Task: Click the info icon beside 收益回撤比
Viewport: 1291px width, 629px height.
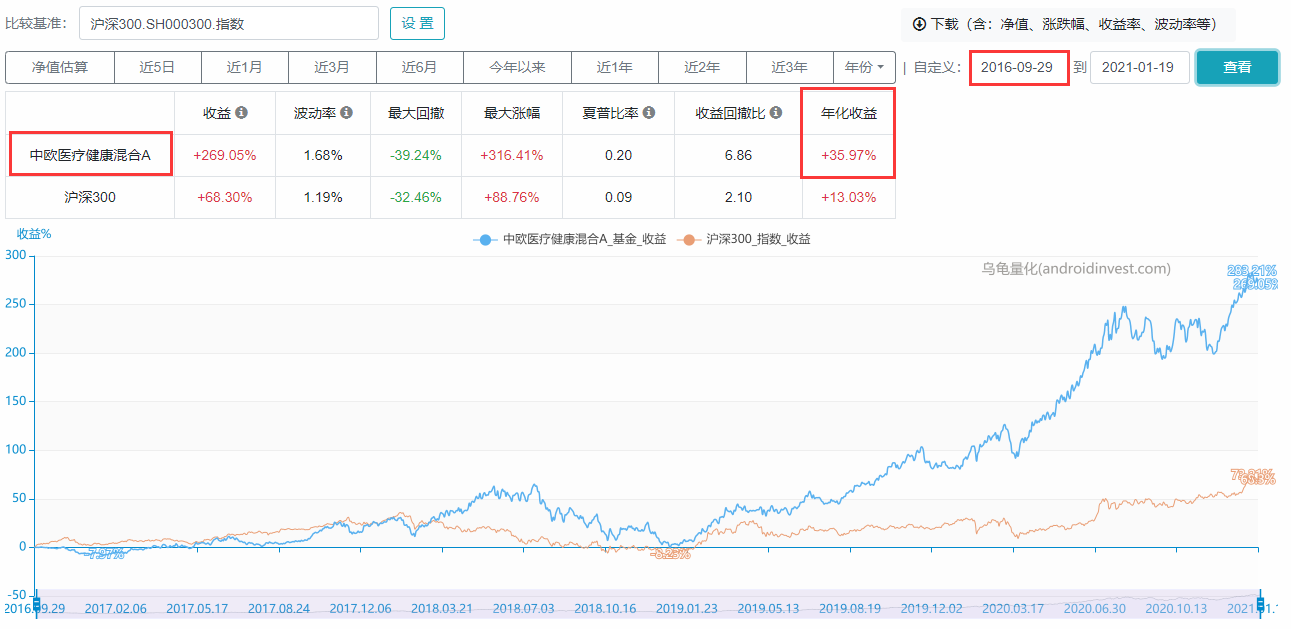Action: point(776,113)
